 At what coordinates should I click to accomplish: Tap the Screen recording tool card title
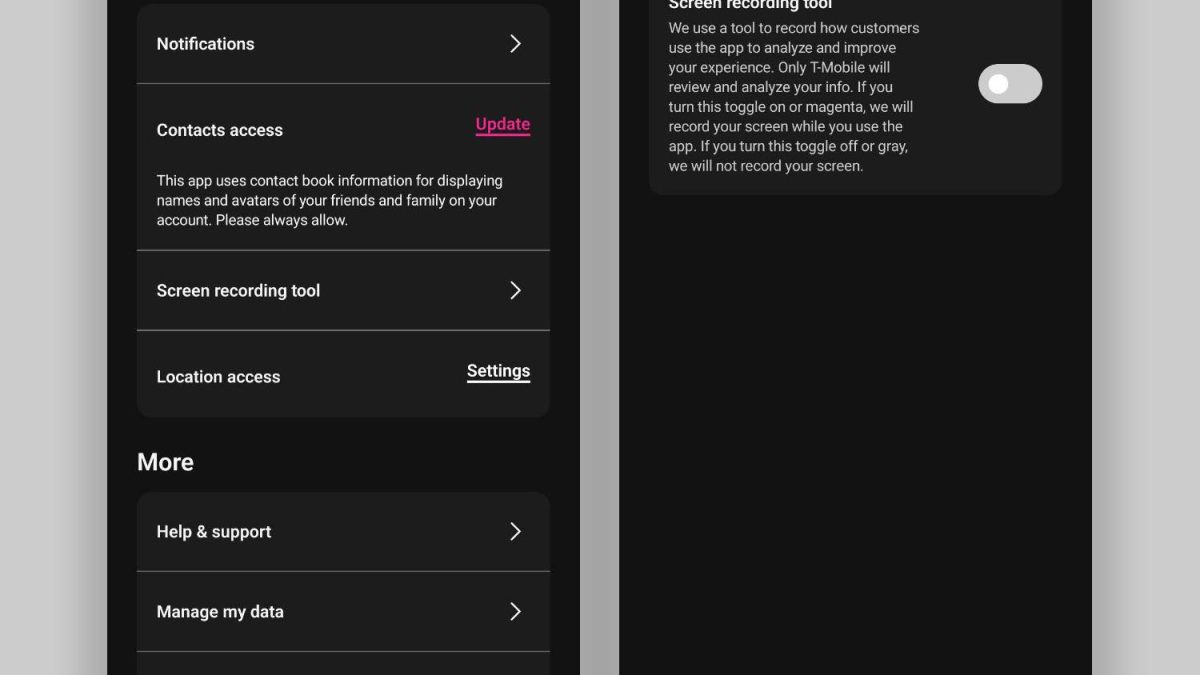pyautogui.click(x=750, y=6)
